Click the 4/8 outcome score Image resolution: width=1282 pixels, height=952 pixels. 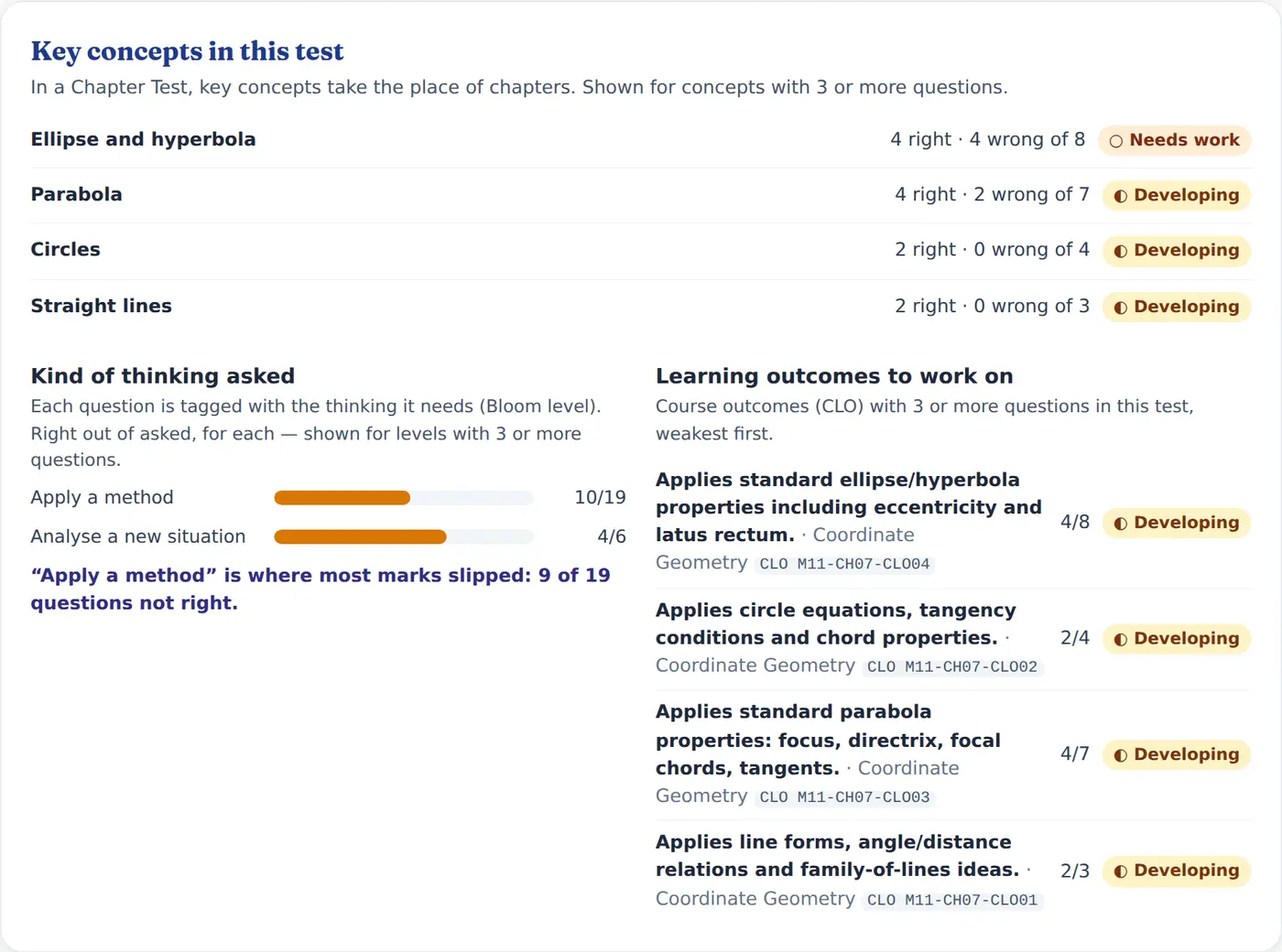tap(1075, 522)
